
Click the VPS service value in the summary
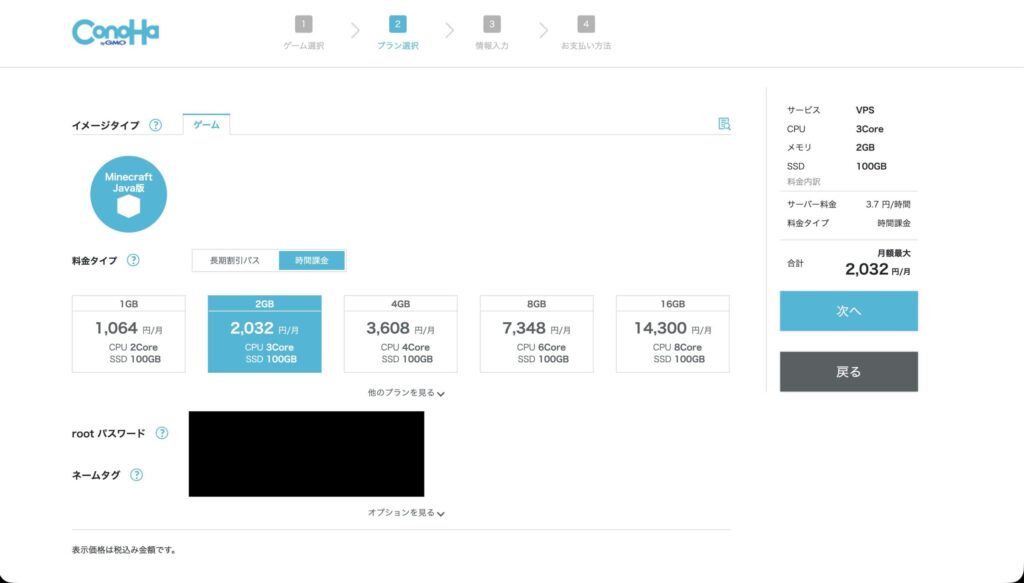(x=865, y=110)
